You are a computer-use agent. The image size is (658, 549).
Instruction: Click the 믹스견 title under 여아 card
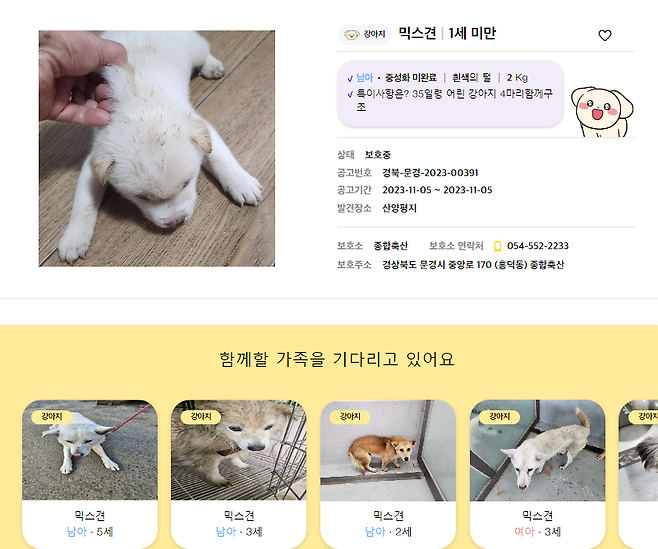tap(538, 515)
